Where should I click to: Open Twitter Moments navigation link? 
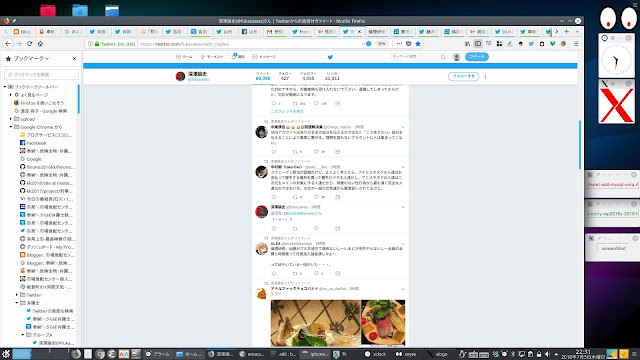click(212, 57)
